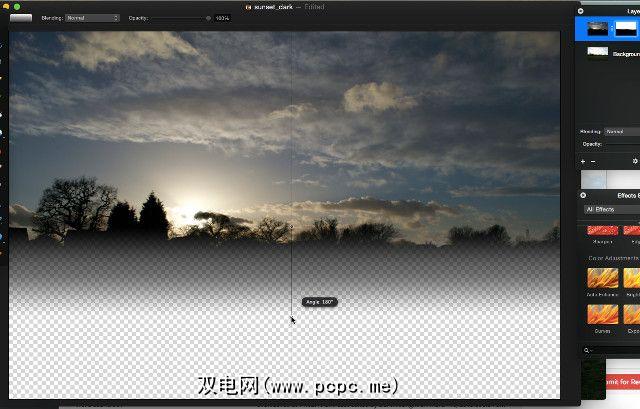
Task: Adjust the toolbar Opacity slider
Action: 181,18
